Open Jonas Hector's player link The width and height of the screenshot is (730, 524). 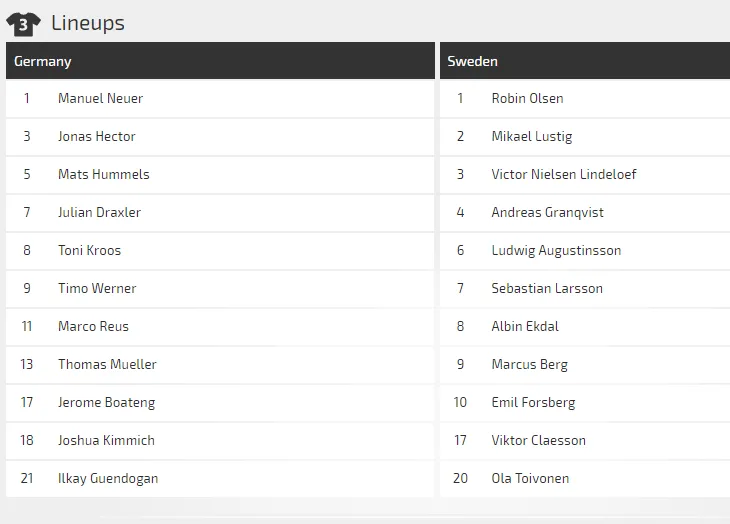[x=96, y=136]
